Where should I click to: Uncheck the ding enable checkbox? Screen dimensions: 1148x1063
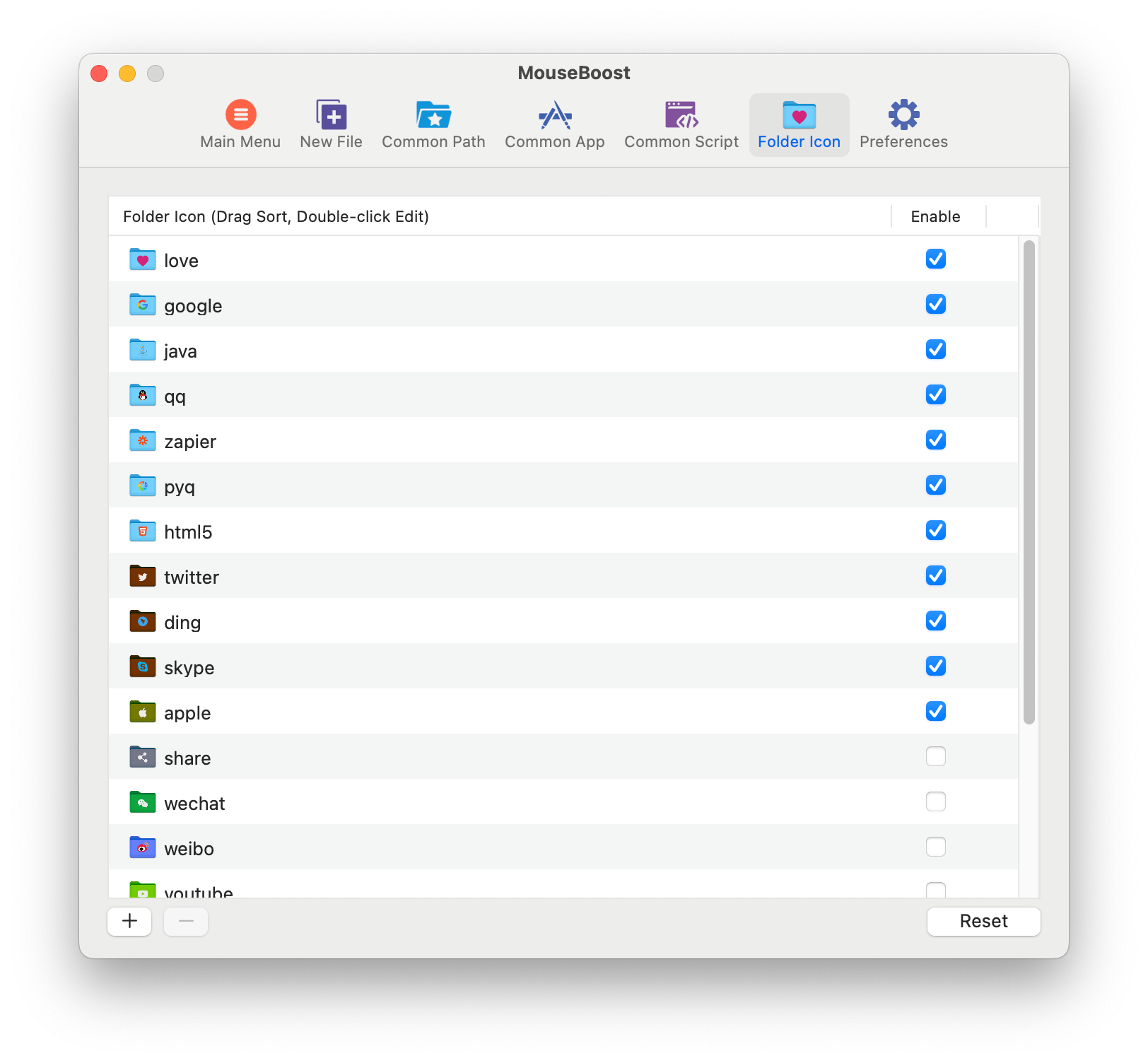point(936,621)
